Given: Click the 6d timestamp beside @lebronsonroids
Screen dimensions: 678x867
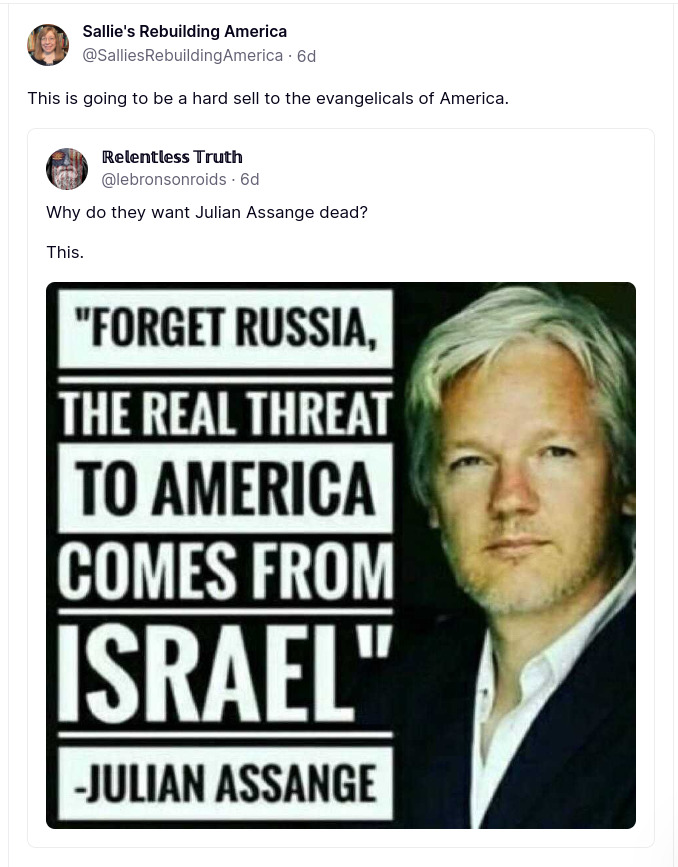Looking at the screenshot, I should tap(249, 180).
